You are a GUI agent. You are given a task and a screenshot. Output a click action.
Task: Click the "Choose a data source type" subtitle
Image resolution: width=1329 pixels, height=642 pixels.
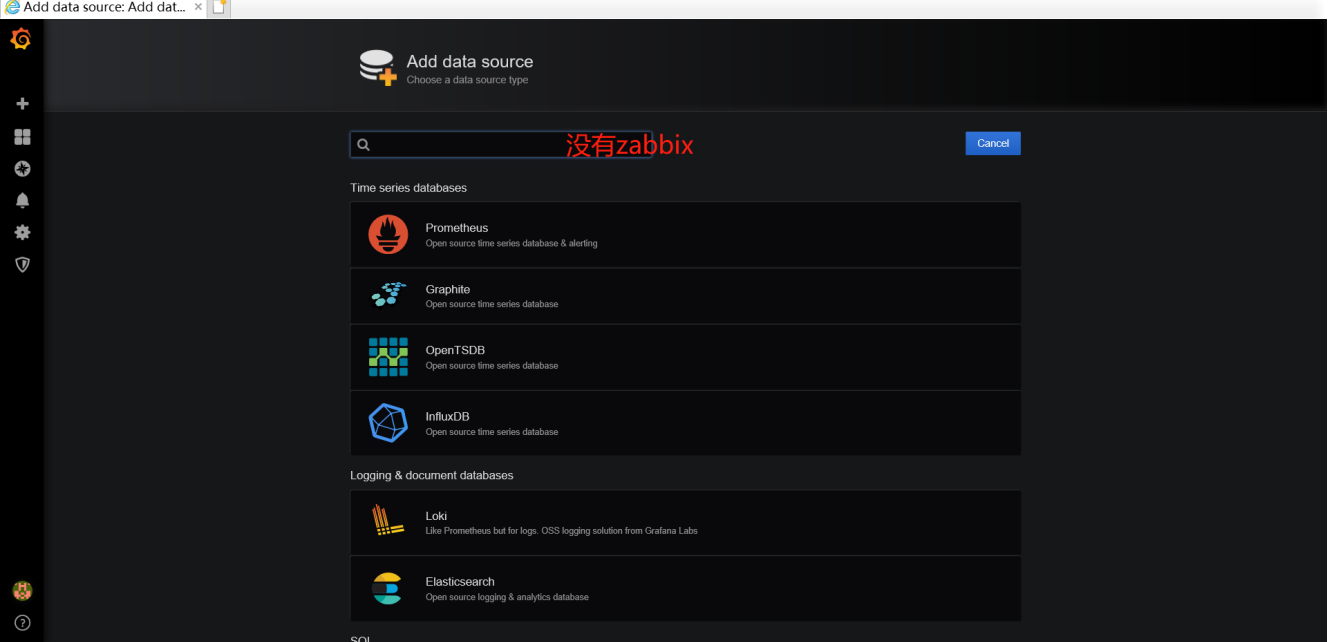tap(467, 80)
